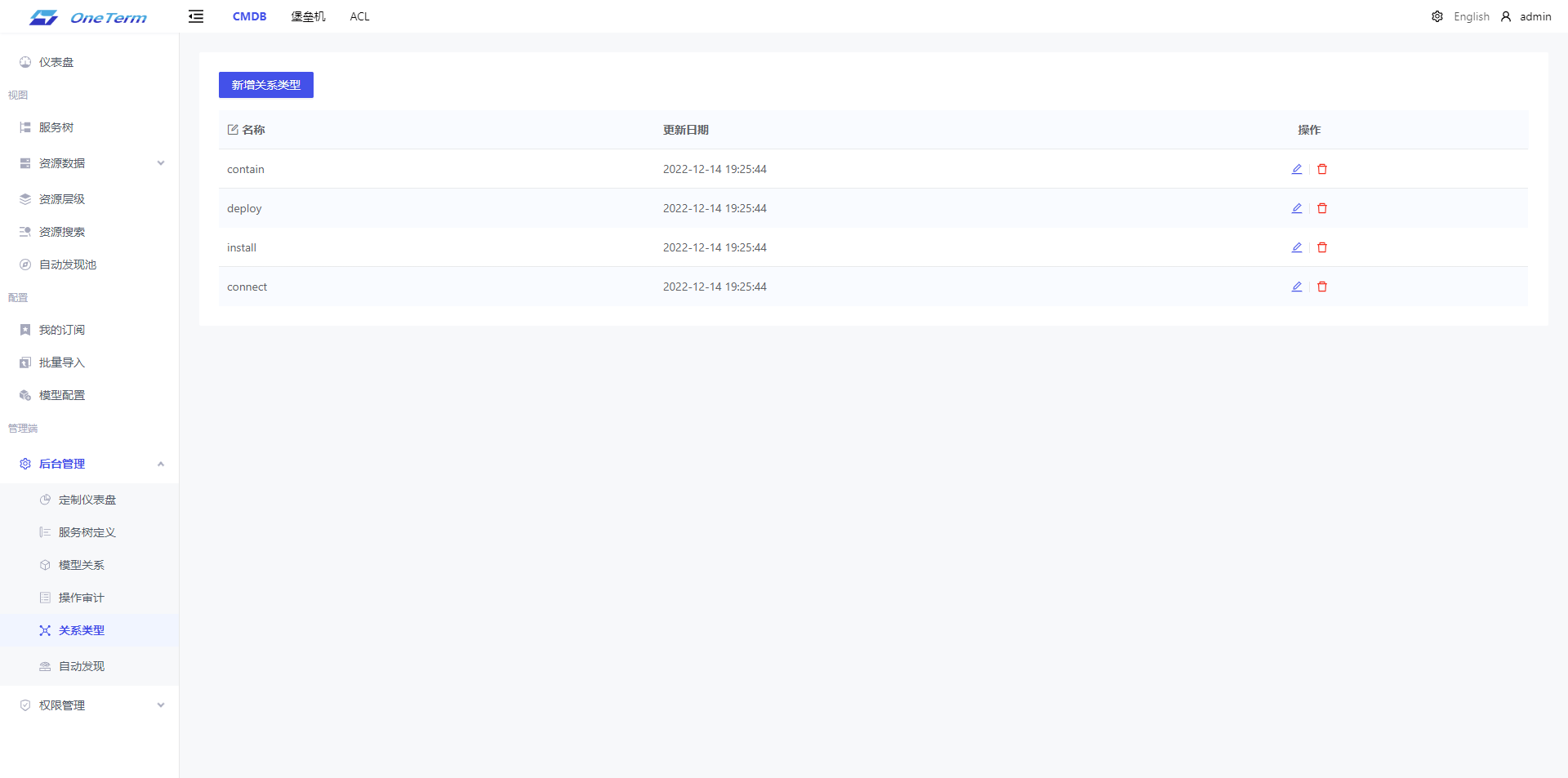Viewport: 1568px width, 778px height.
Task: Open 操作审计 in backend management
Action: point(82,598)
